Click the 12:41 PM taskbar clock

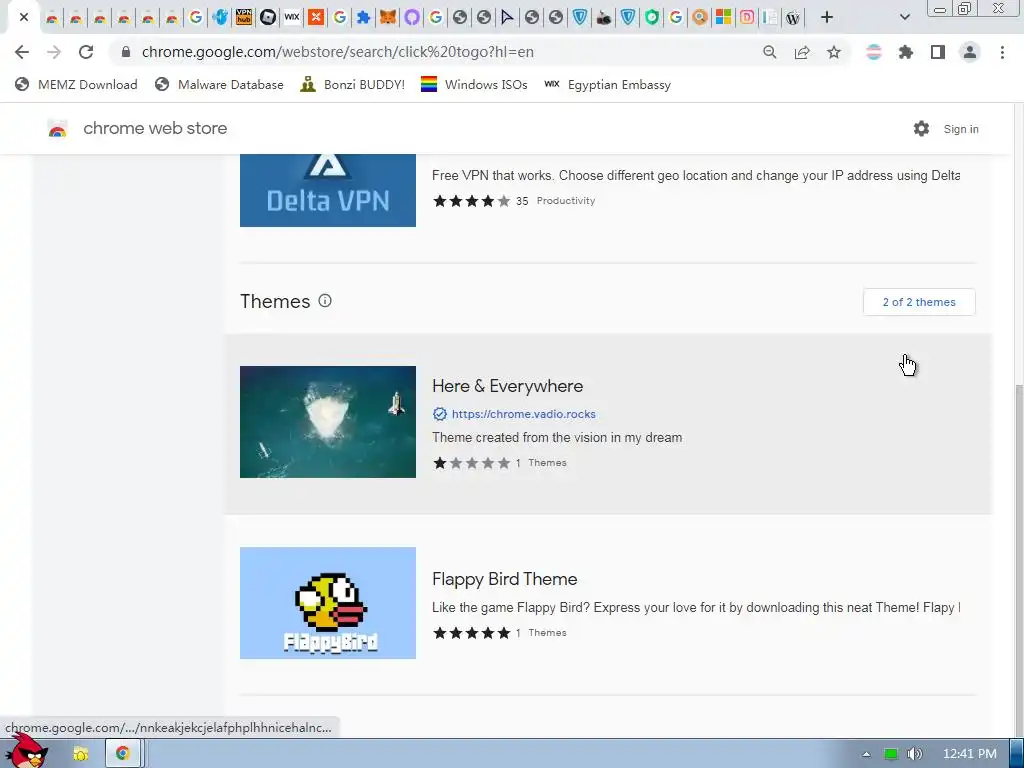pos(970,754)
